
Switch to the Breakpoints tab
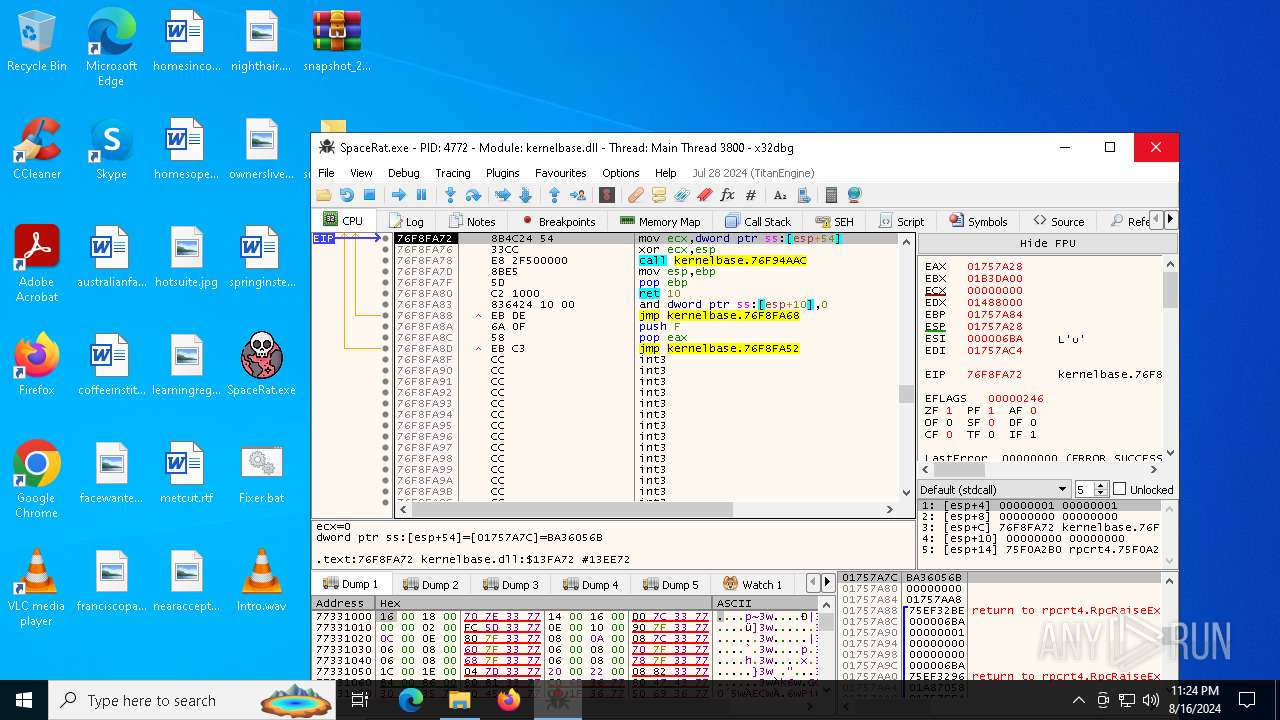558,221
